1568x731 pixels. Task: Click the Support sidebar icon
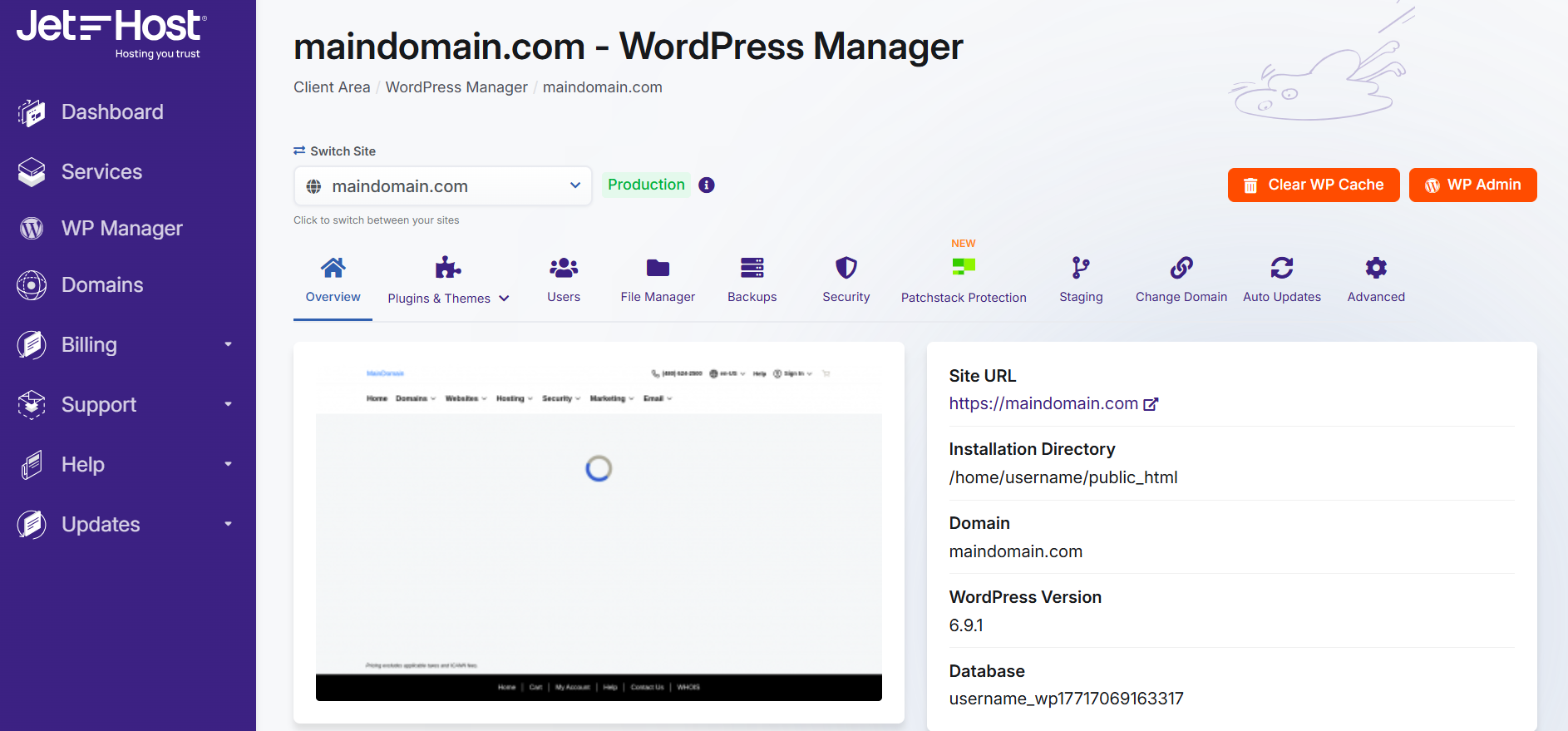(32, 405)
